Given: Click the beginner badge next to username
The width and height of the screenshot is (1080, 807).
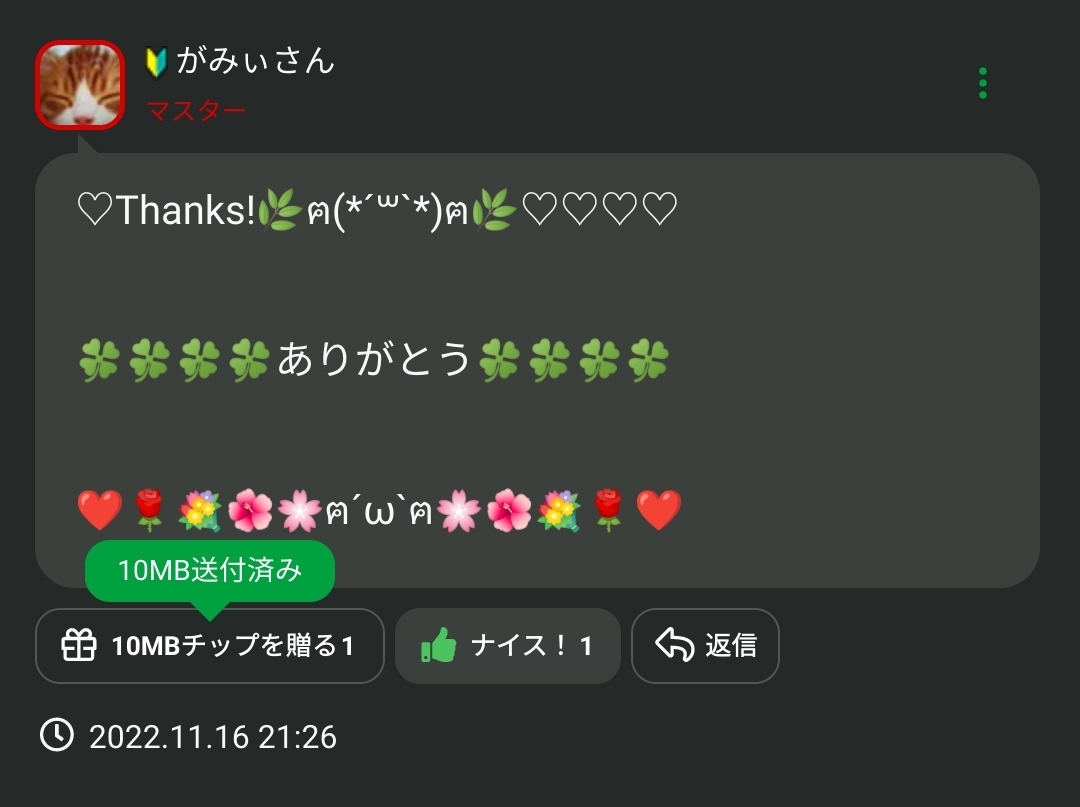Looking at the screenshot, I should point(156,62).
